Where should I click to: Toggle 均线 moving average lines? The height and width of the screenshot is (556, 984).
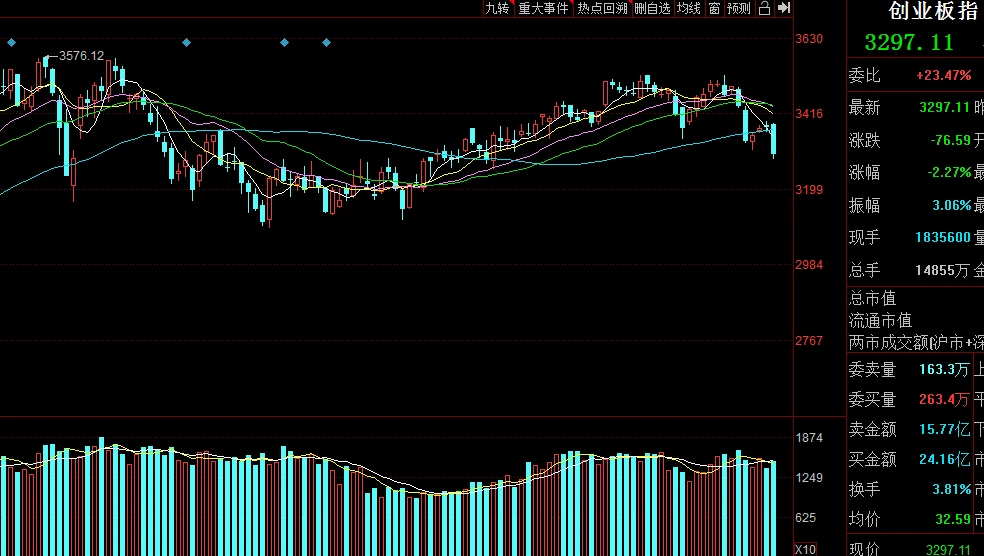click(x=689, y=8)
